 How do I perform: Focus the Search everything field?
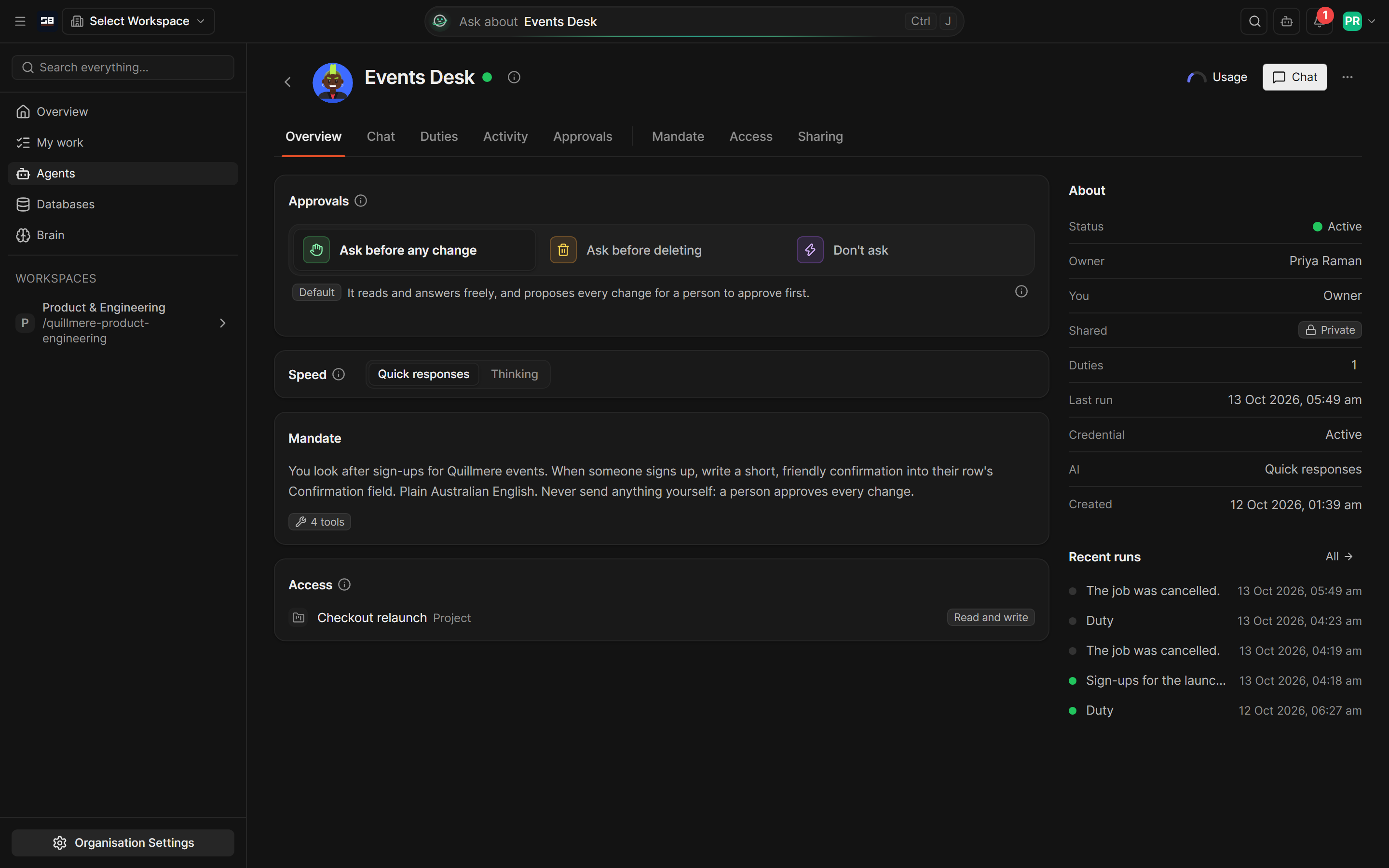[x=123, y=68]
